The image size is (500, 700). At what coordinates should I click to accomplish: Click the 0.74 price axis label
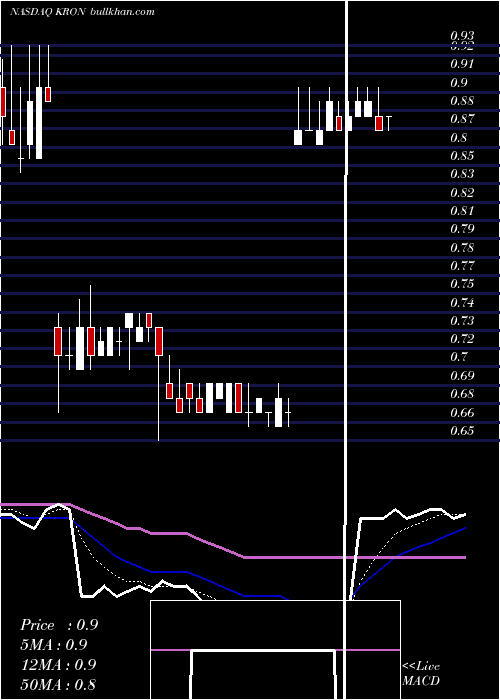(462, 302)
